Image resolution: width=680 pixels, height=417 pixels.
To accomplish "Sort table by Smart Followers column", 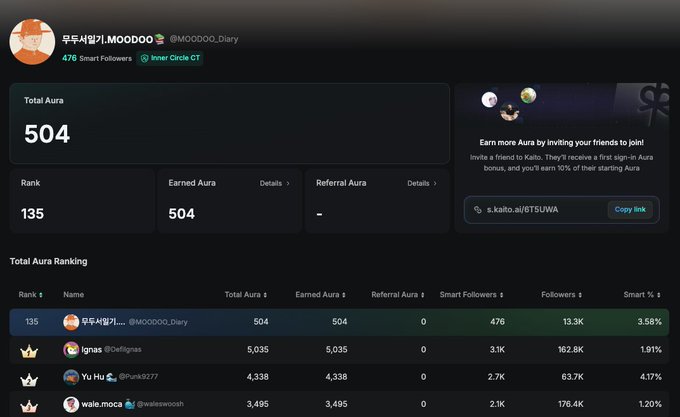I will click(x=471, y=295).
